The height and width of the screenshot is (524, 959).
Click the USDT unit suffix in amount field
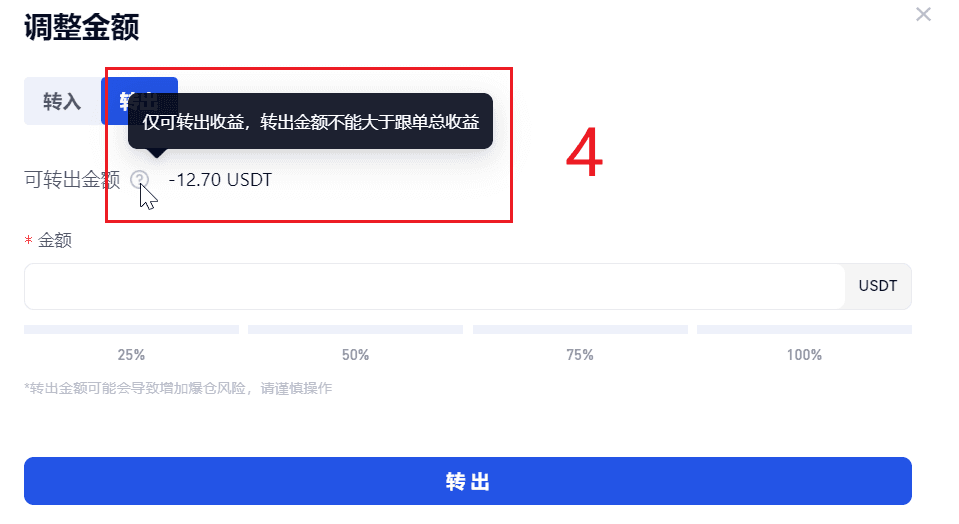click(x=878, y=286)
